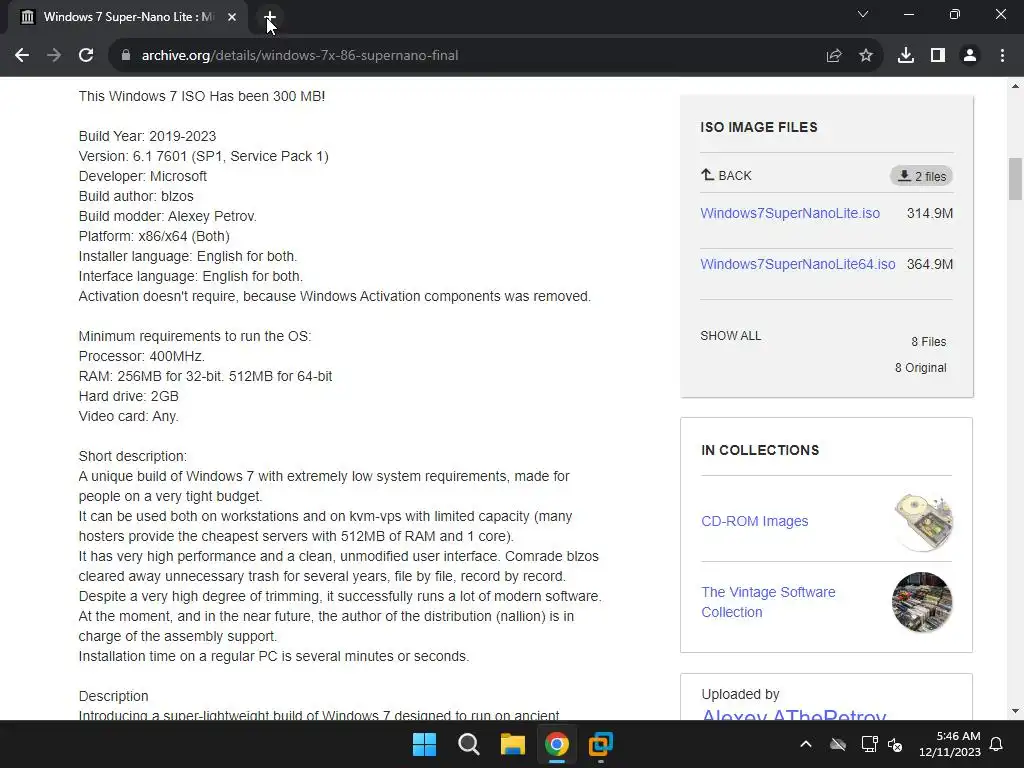Open the network tray icon

[869, 744]
